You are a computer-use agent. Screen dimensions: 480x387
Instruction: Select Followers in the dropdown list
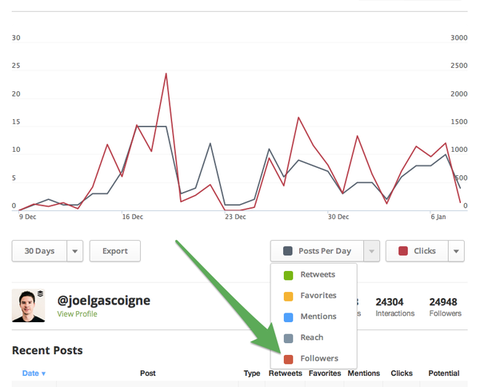(x=310, y=359)
